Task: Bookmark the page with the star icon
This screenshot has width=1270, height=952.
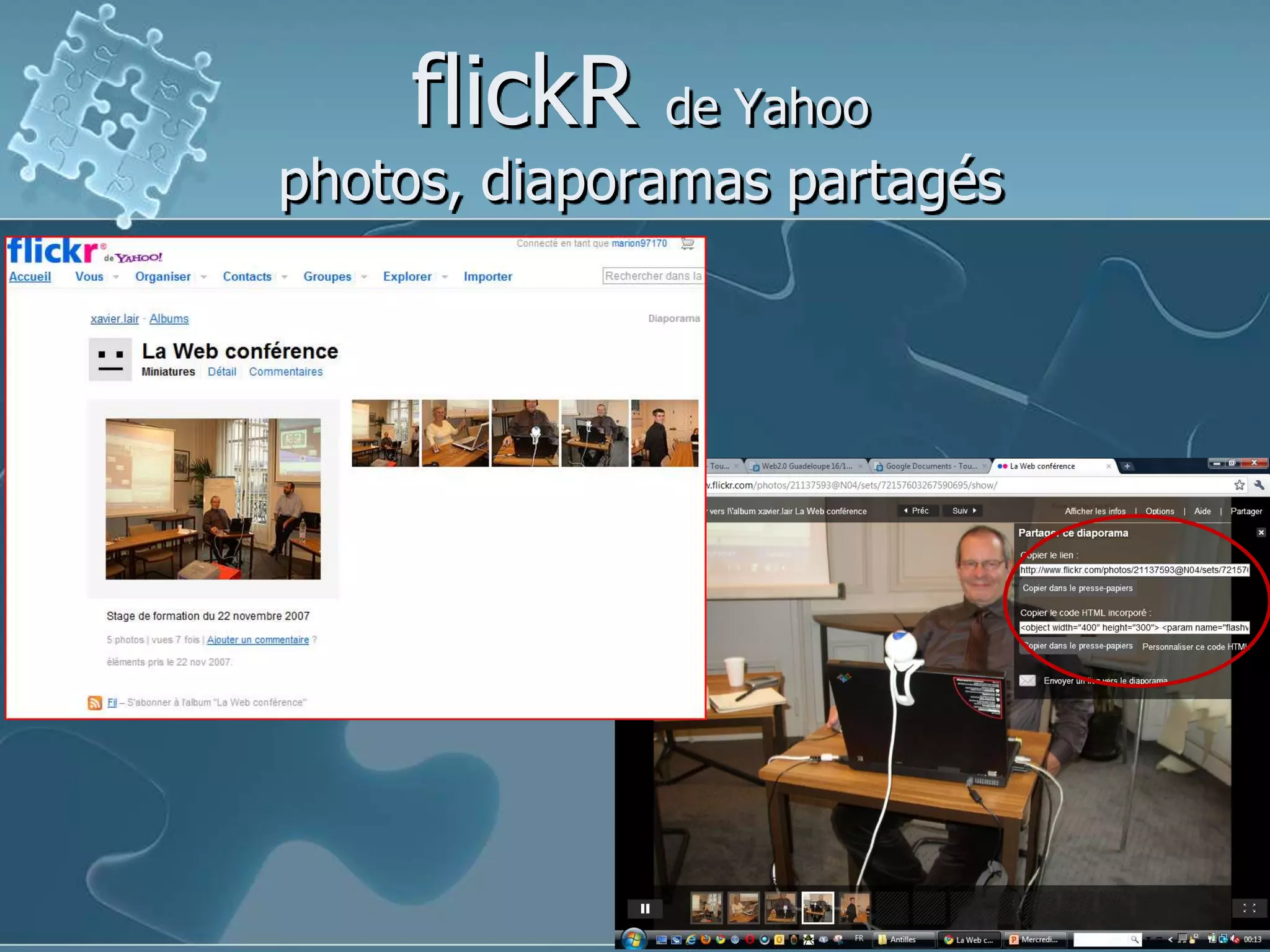Action: pyautogui.click(x=1239, y=485)
